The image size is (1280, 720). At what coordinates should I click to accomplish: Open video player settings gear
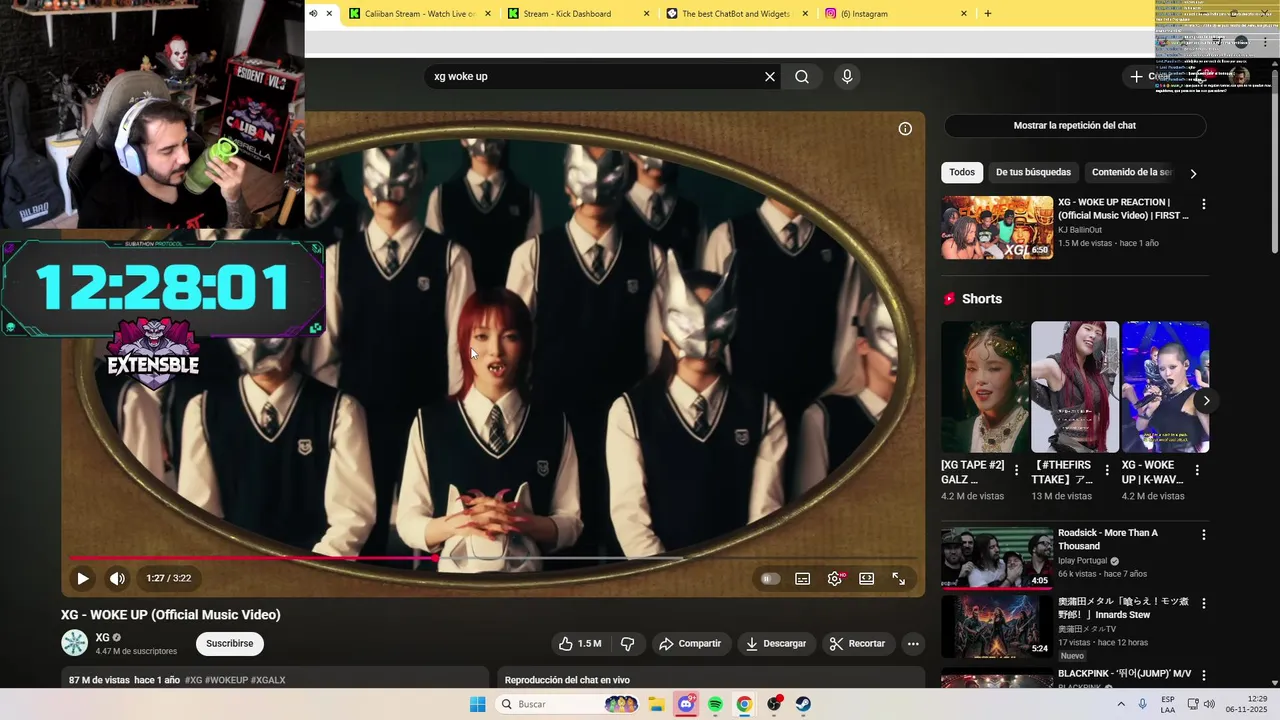pos(835,579)
